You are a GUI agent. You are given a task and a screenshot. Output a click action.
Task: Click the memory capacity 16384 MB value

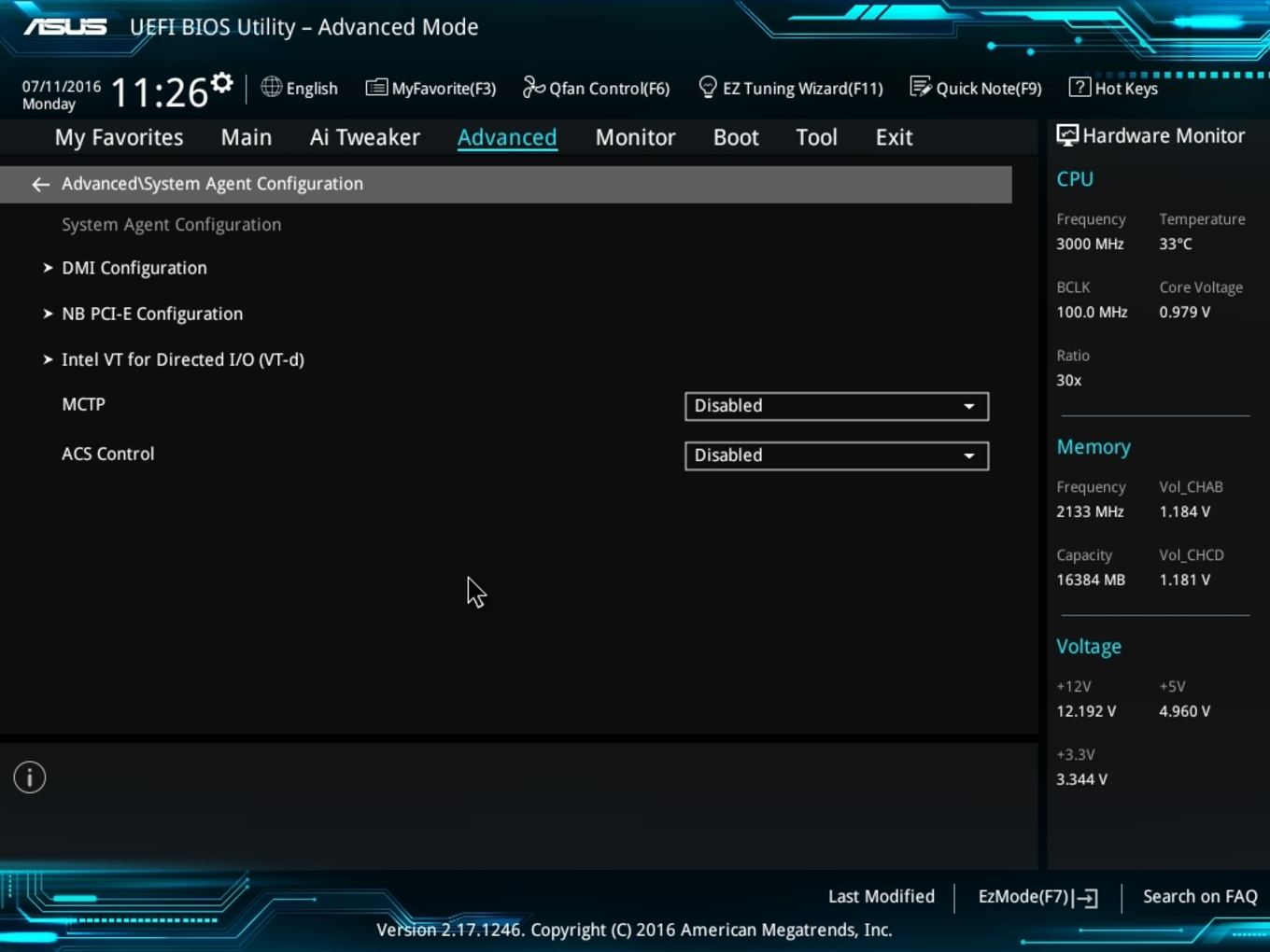pos(1091,580)
